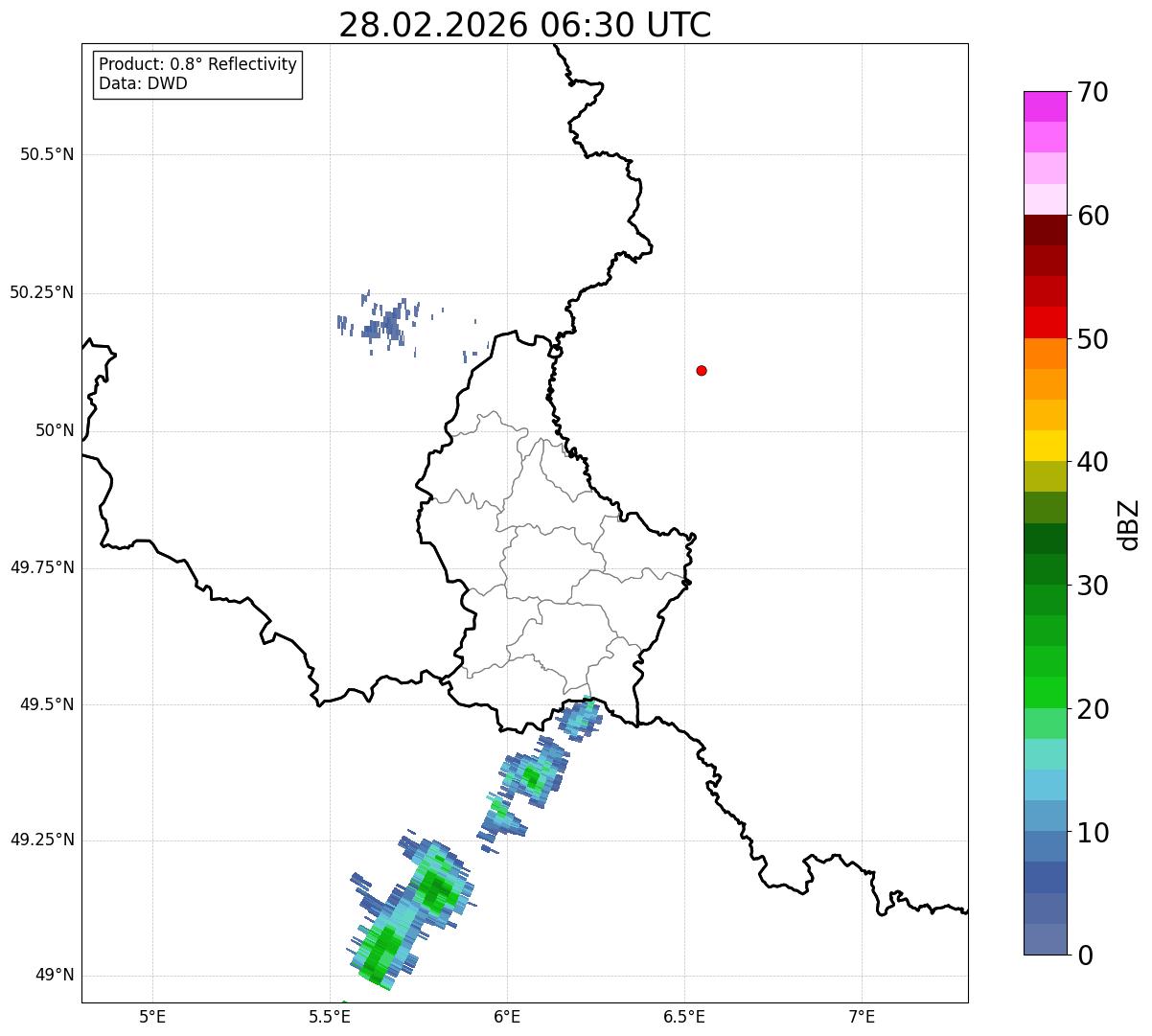Click the pale pink segment just above 60 dBZ

(1045, 199)
